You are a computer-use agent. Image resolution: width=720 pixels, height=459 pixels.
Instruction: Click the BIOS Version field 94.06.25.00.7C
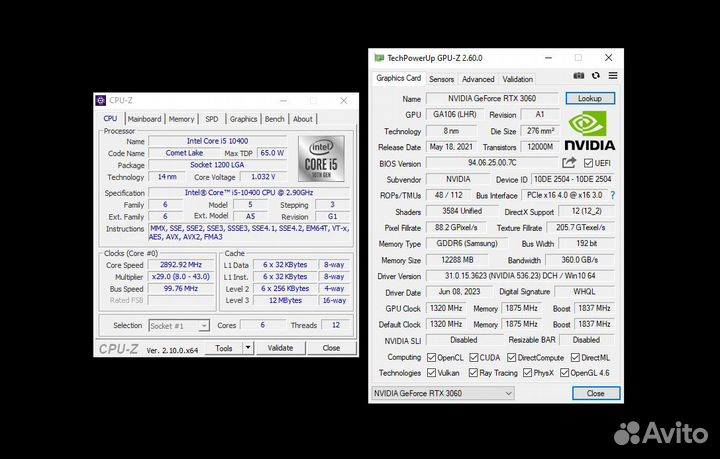coord(492,163)
